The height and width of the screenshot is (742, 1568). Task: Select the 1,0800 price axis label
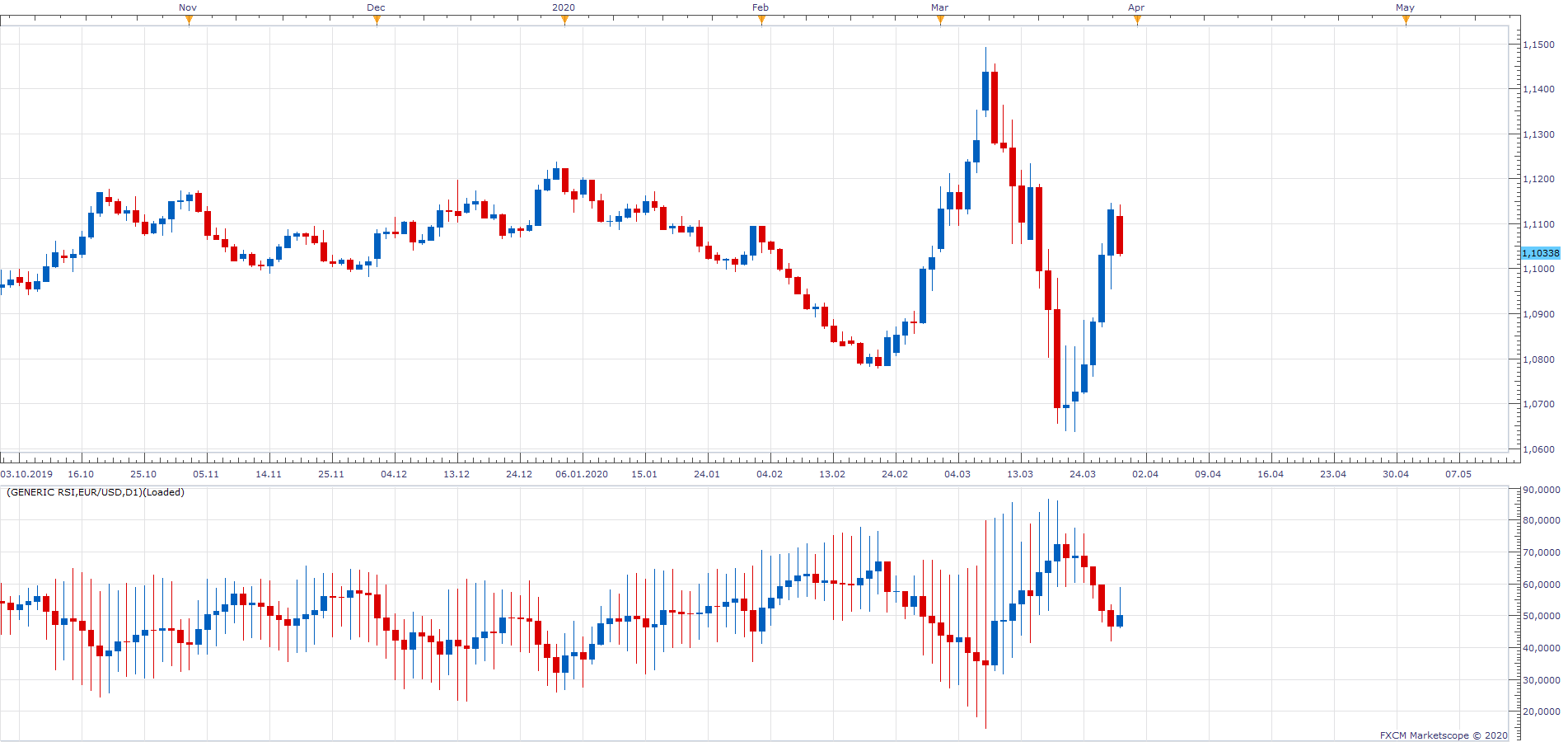click(x=1539, y=359)
